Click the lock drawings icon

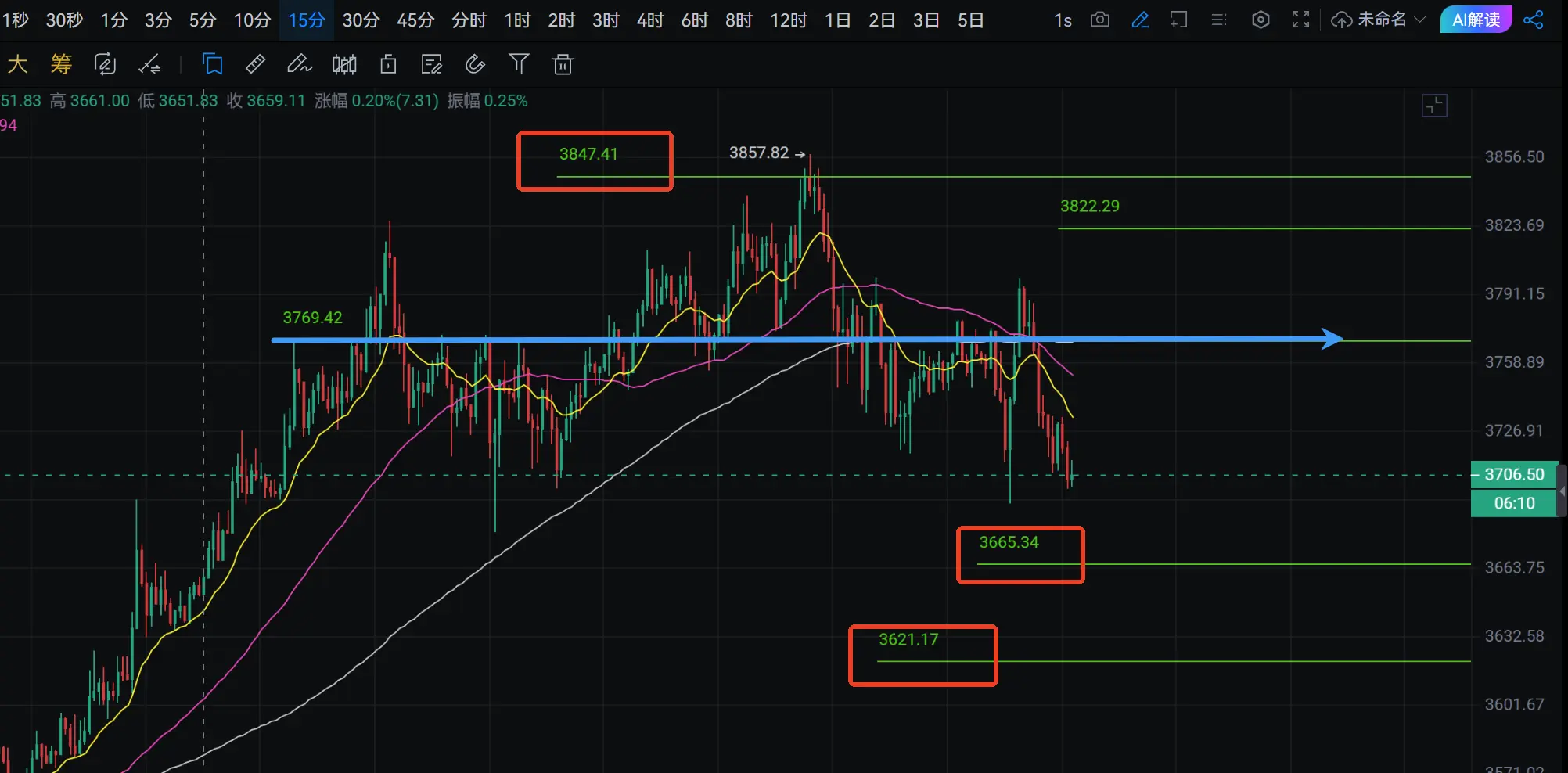tap(388, 64)
